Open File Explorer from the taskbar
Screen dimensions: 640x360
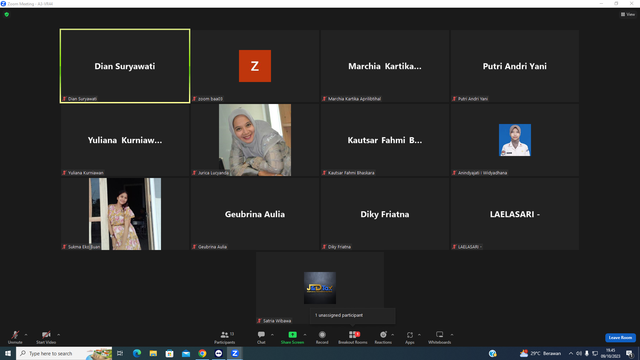click(153, 353)
